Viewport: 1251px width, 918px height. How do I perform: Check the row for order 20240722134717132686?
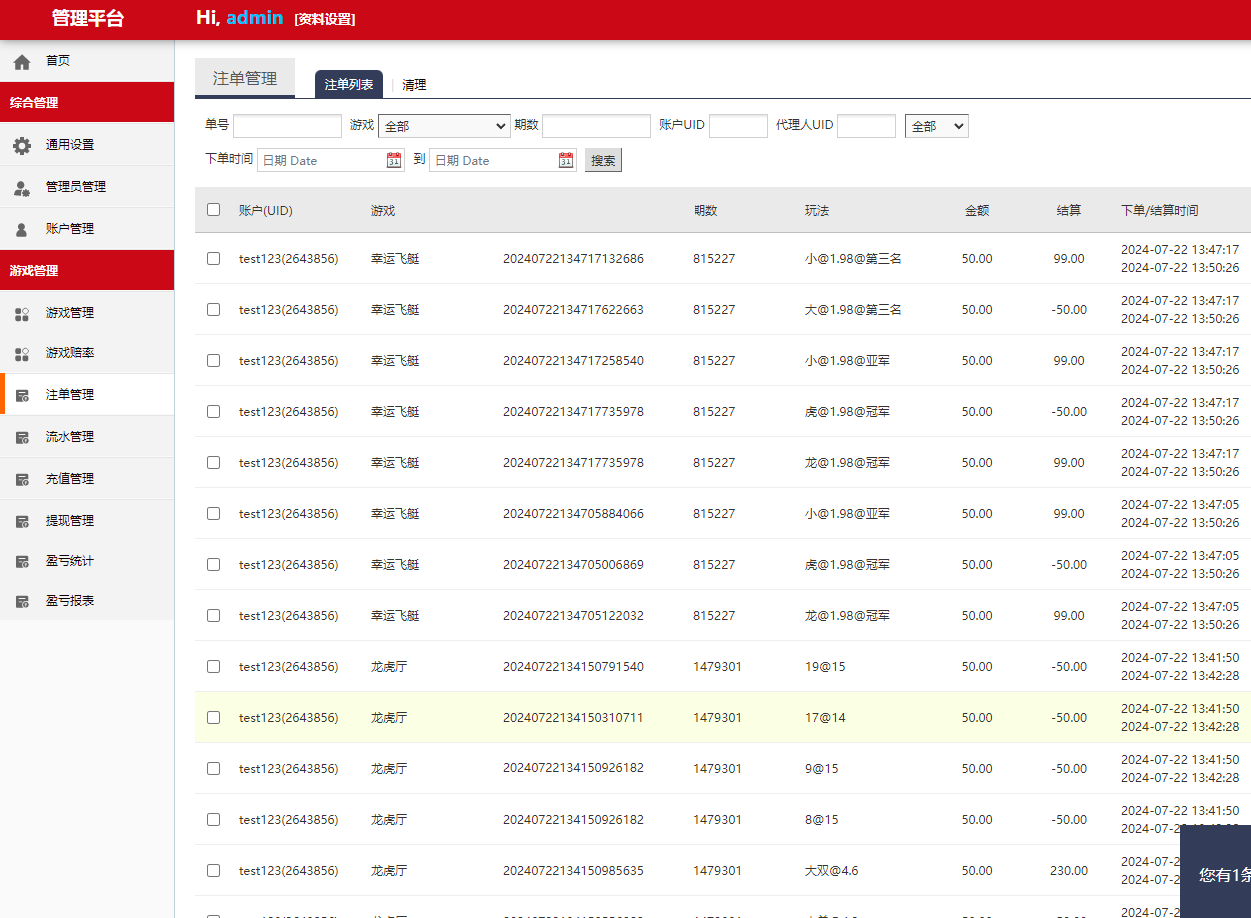[x=213, y=258]
